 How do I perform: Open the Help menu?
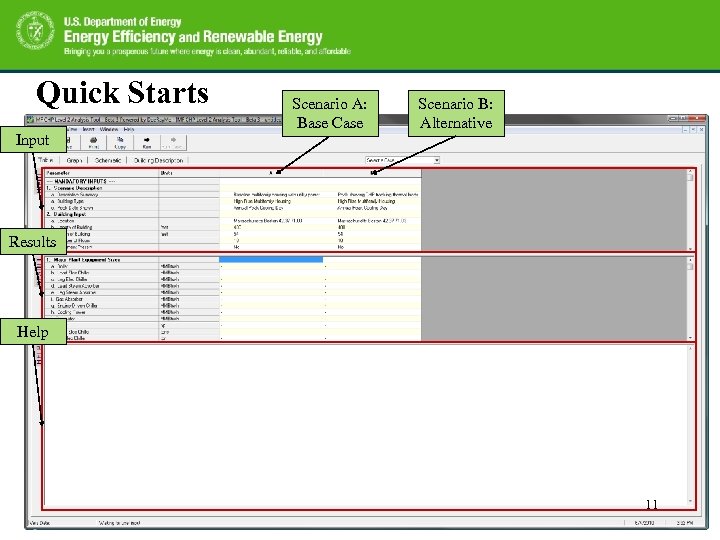point(129,129)
